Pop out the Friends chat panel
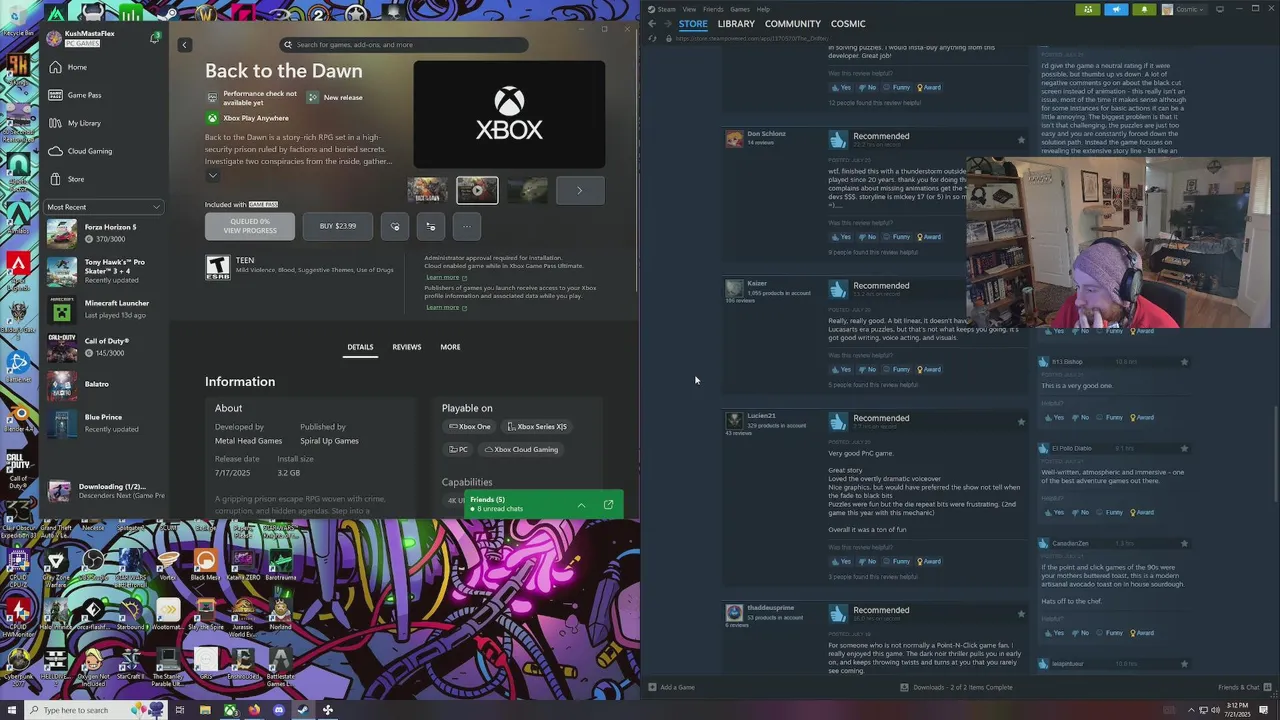This screenshot has width=1280, height=720. click(x=608, y=505)
